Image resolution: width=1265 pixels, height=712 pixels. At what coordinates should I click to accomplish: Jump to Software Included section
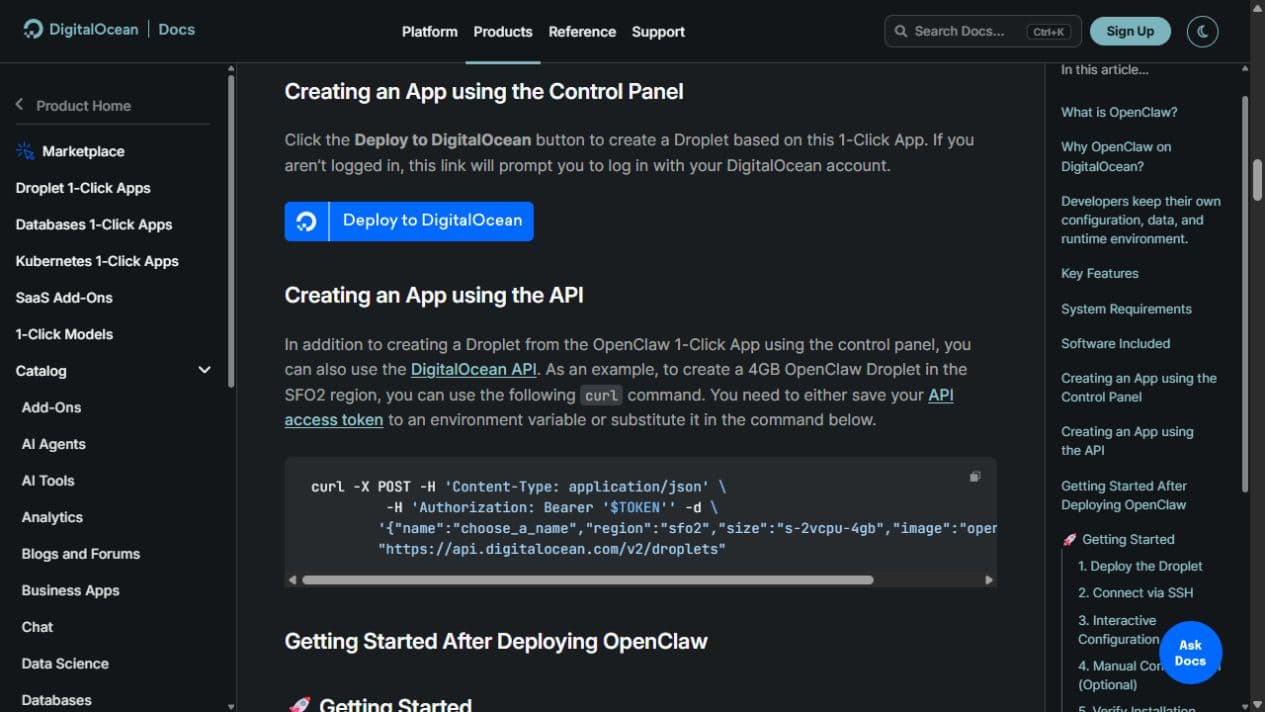point(1115,343)
